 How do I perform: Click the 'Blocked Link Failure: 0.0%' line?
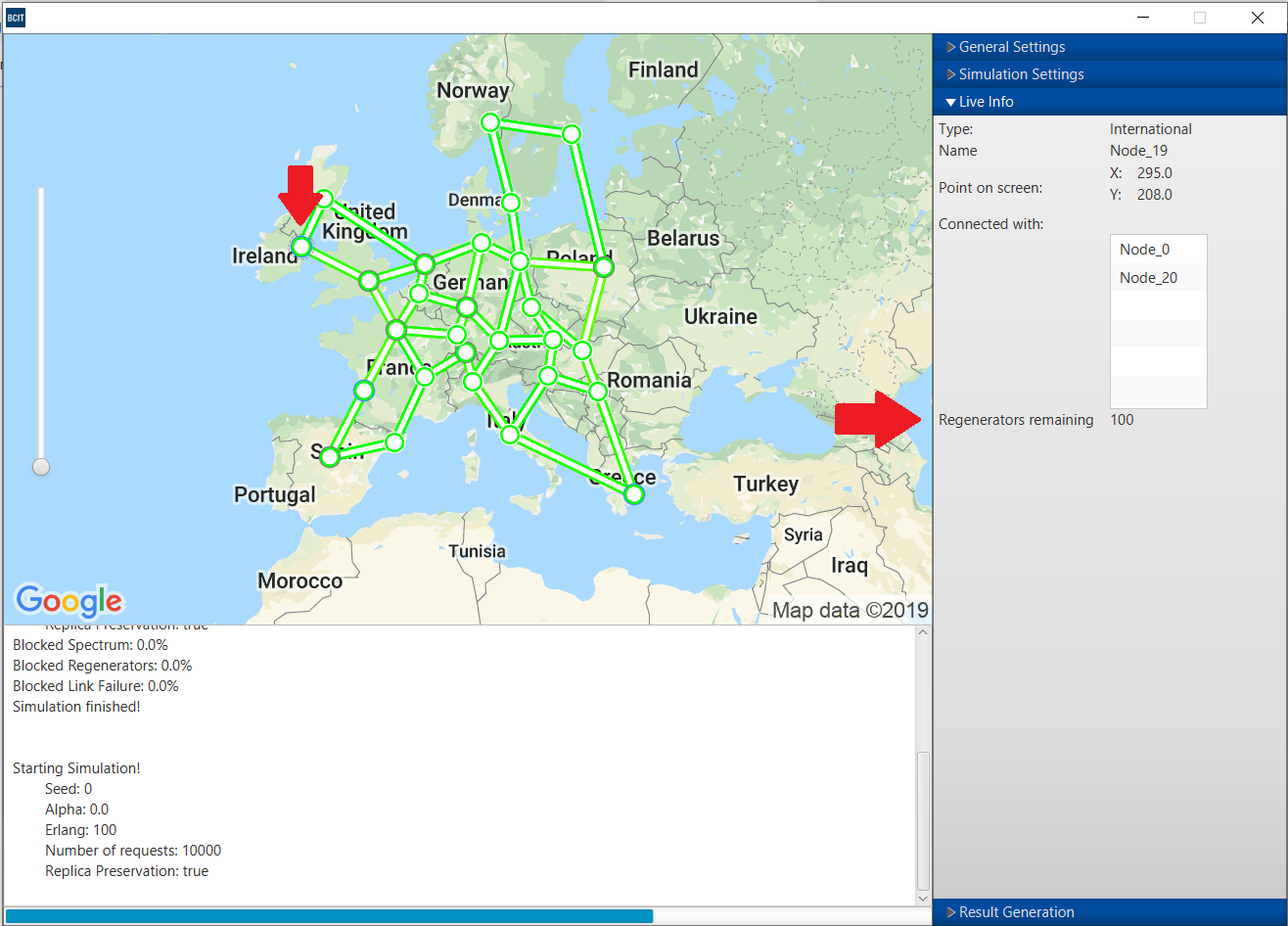96,686
